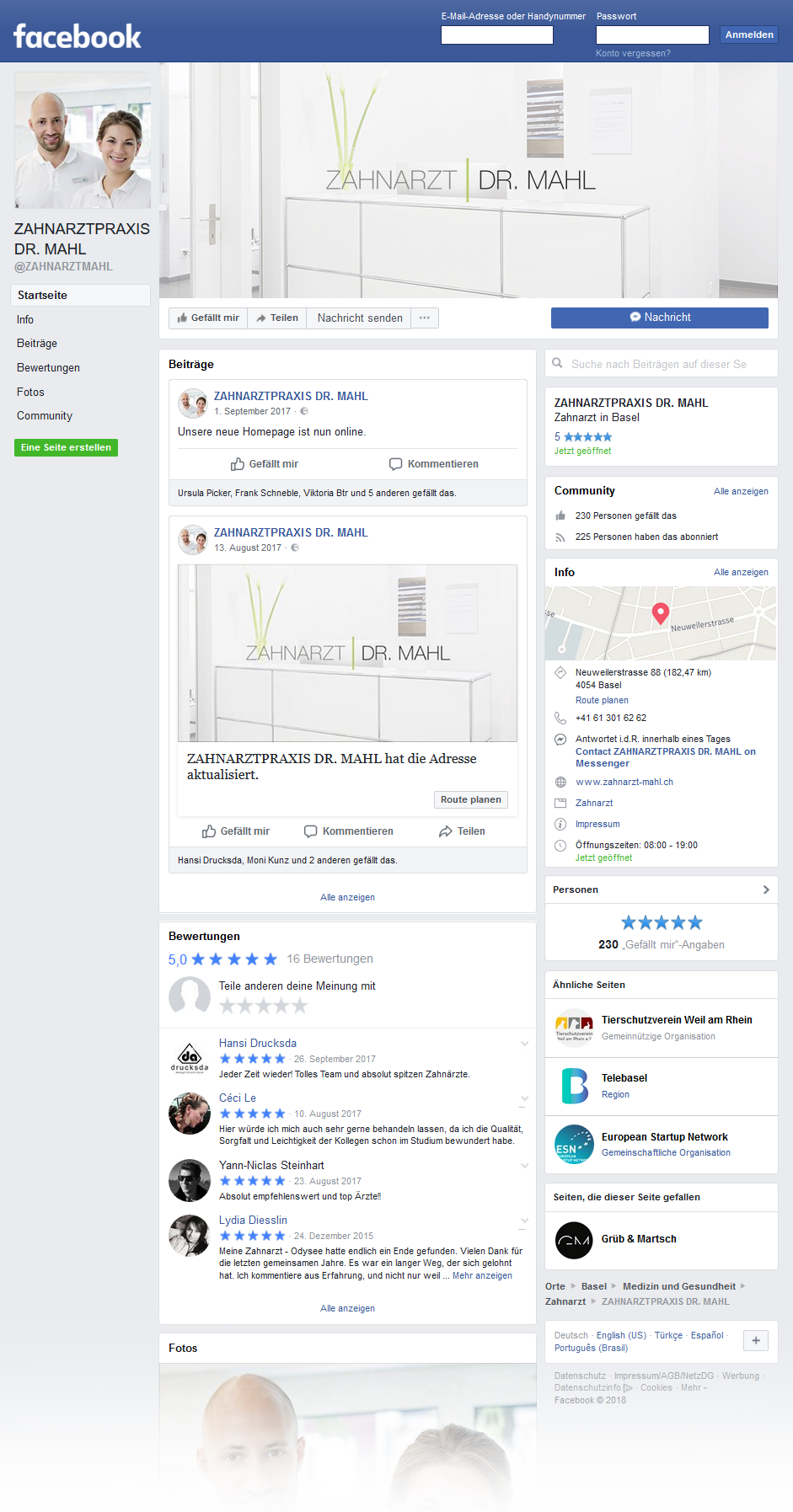The height and width of the screenshot is (1512, 793).
Task: Click Route planen link in Info panel
Action: (602, 701)
